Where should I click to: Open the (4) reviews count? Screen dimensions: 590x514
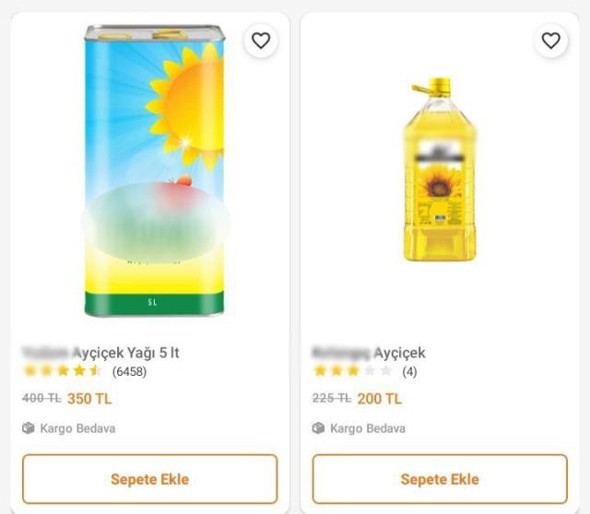pos(409,372)
